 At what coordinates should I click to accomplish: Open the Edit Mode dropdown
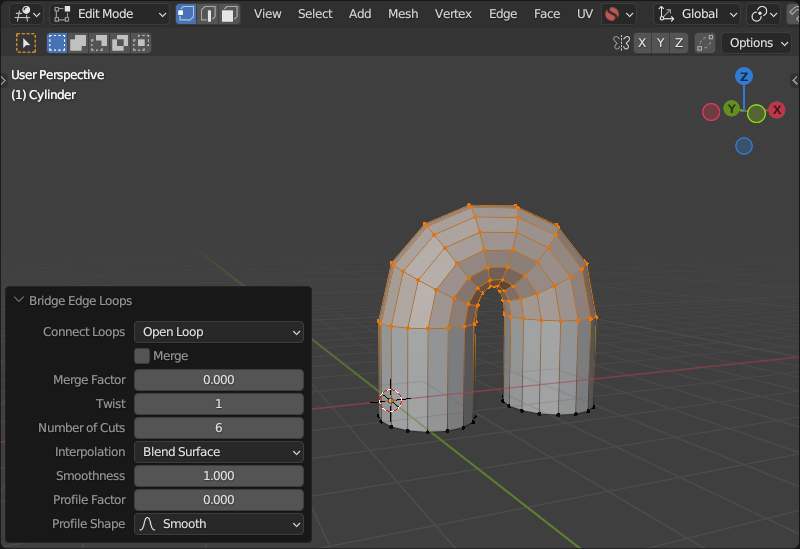[110, 14]
